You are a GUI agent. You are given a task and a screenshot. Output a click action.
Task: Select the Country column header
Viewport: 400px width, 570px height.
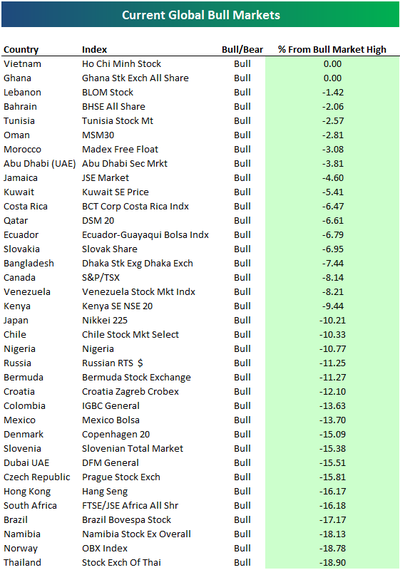[x=21, y=49]
